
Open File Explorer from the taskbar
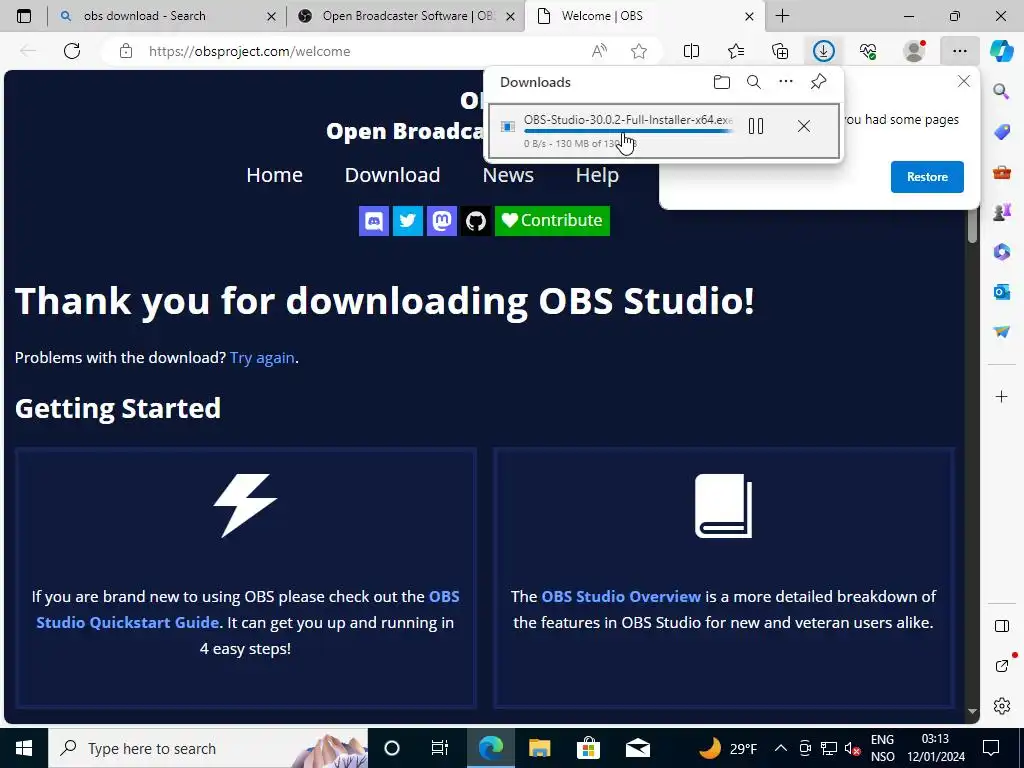(x=539, y=748)
